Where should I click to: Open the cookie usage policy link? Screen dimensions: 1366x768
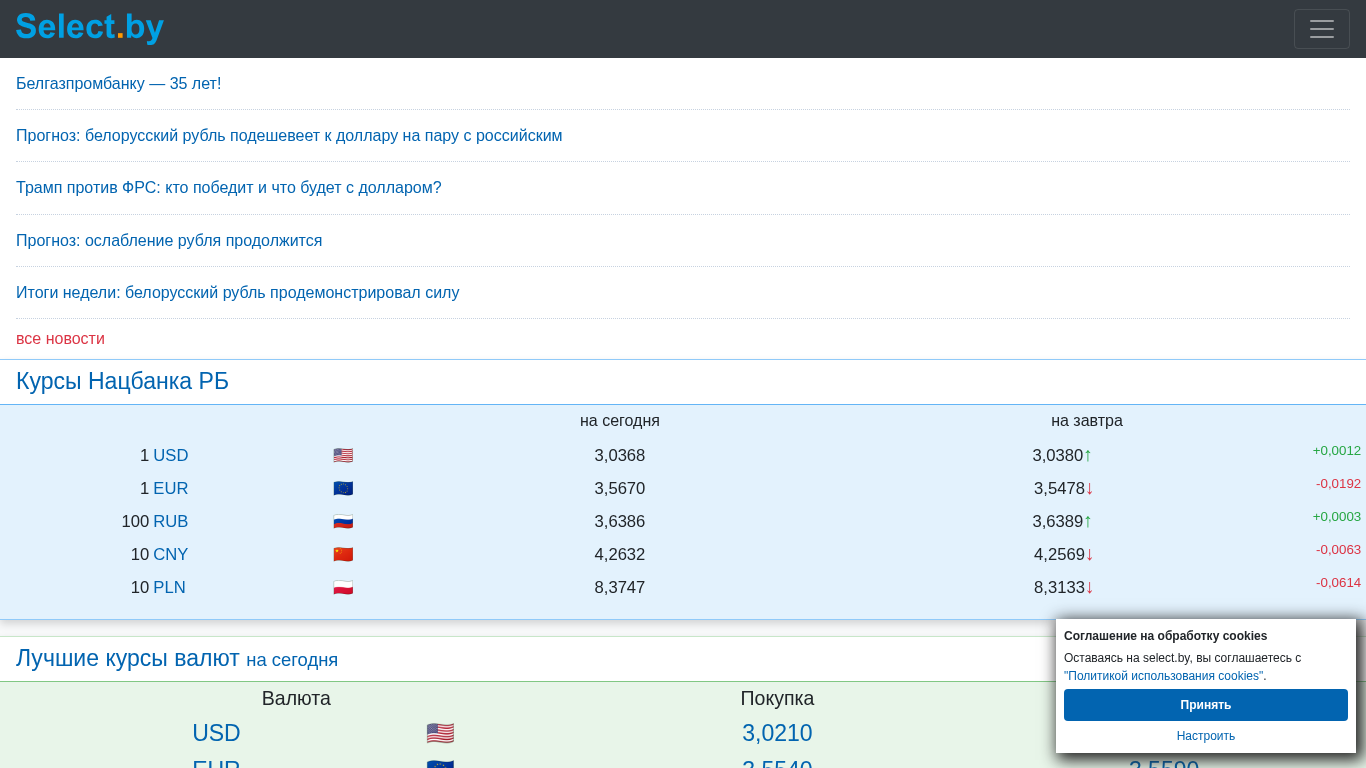[x=1164, y=676]
